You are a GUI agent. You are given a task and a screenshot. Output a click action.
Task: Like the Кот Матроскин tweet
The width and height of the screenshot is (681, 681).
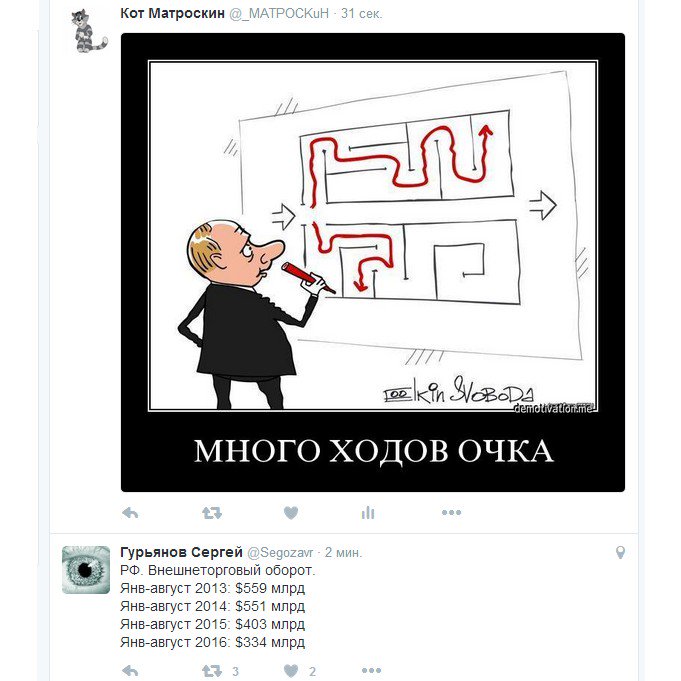(291, 513)
